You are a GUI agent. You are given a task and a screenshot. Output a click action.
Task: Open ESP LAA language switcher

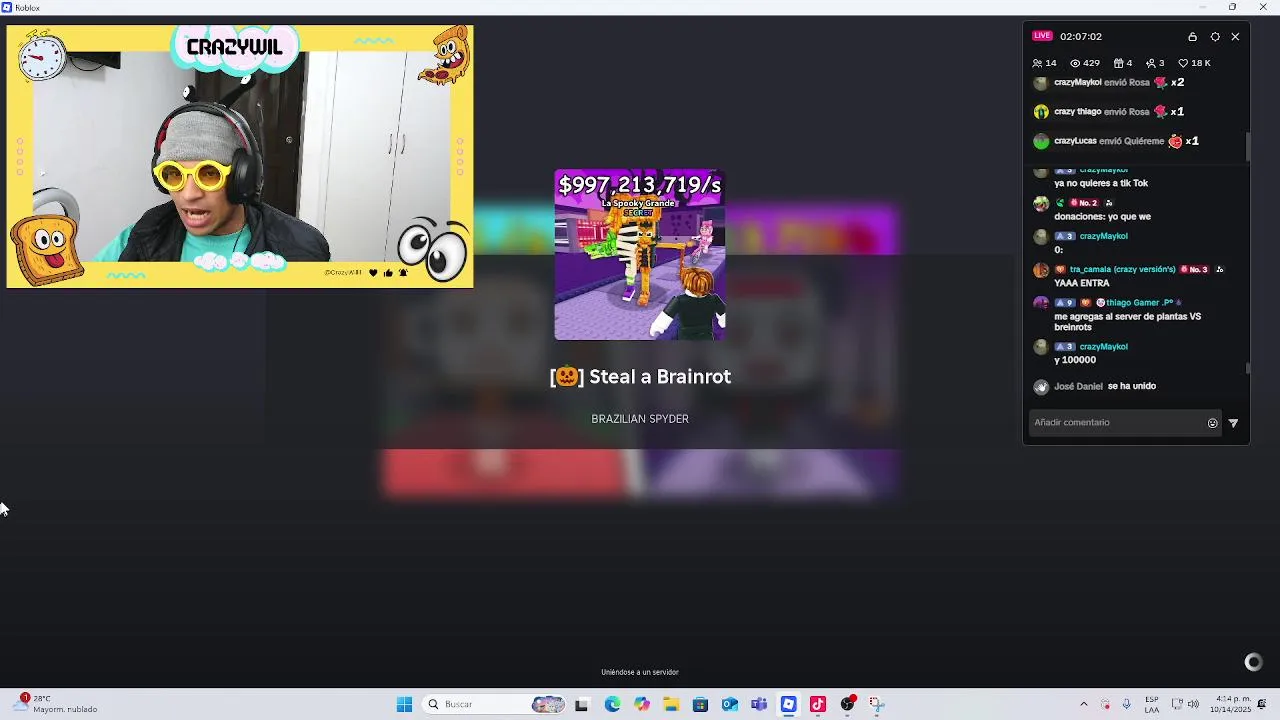(x=1152, y=704)
